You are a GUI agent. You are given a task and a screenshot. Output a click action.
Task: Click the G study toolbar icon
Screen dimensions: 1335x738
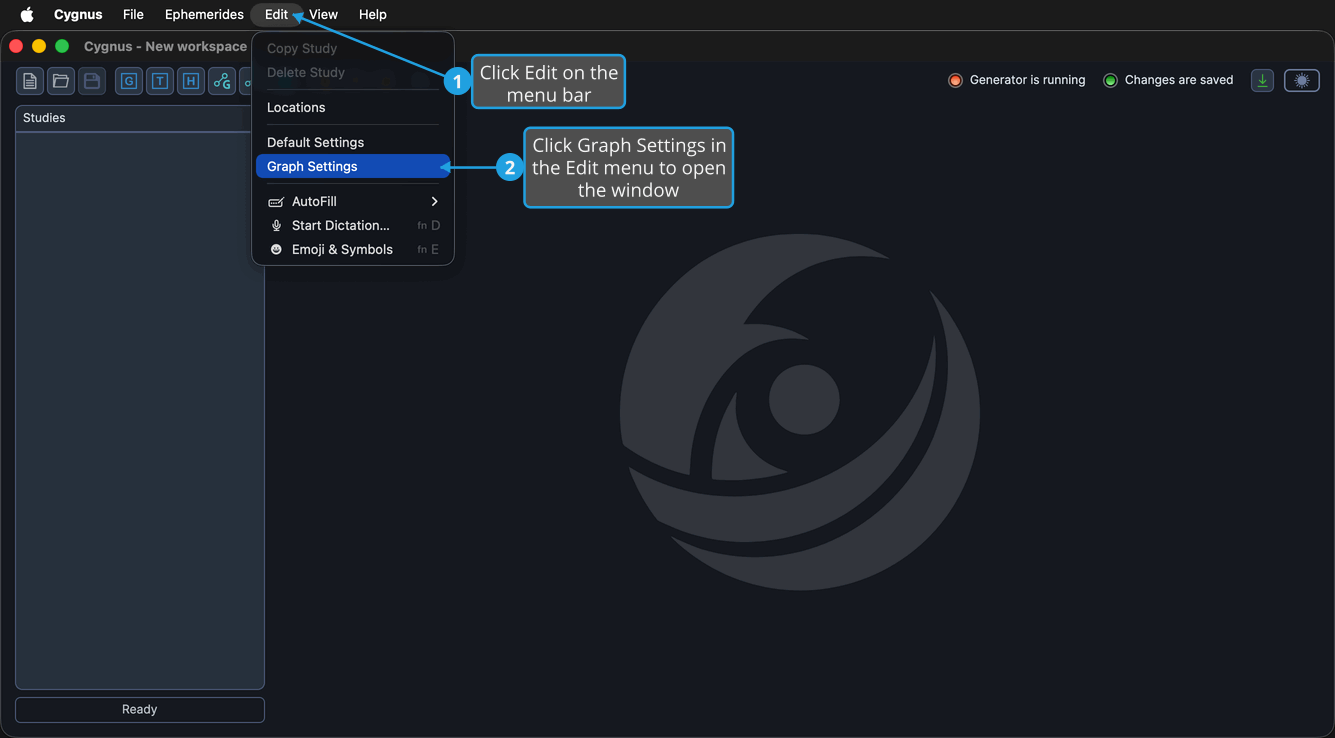[x=129, y=81]
